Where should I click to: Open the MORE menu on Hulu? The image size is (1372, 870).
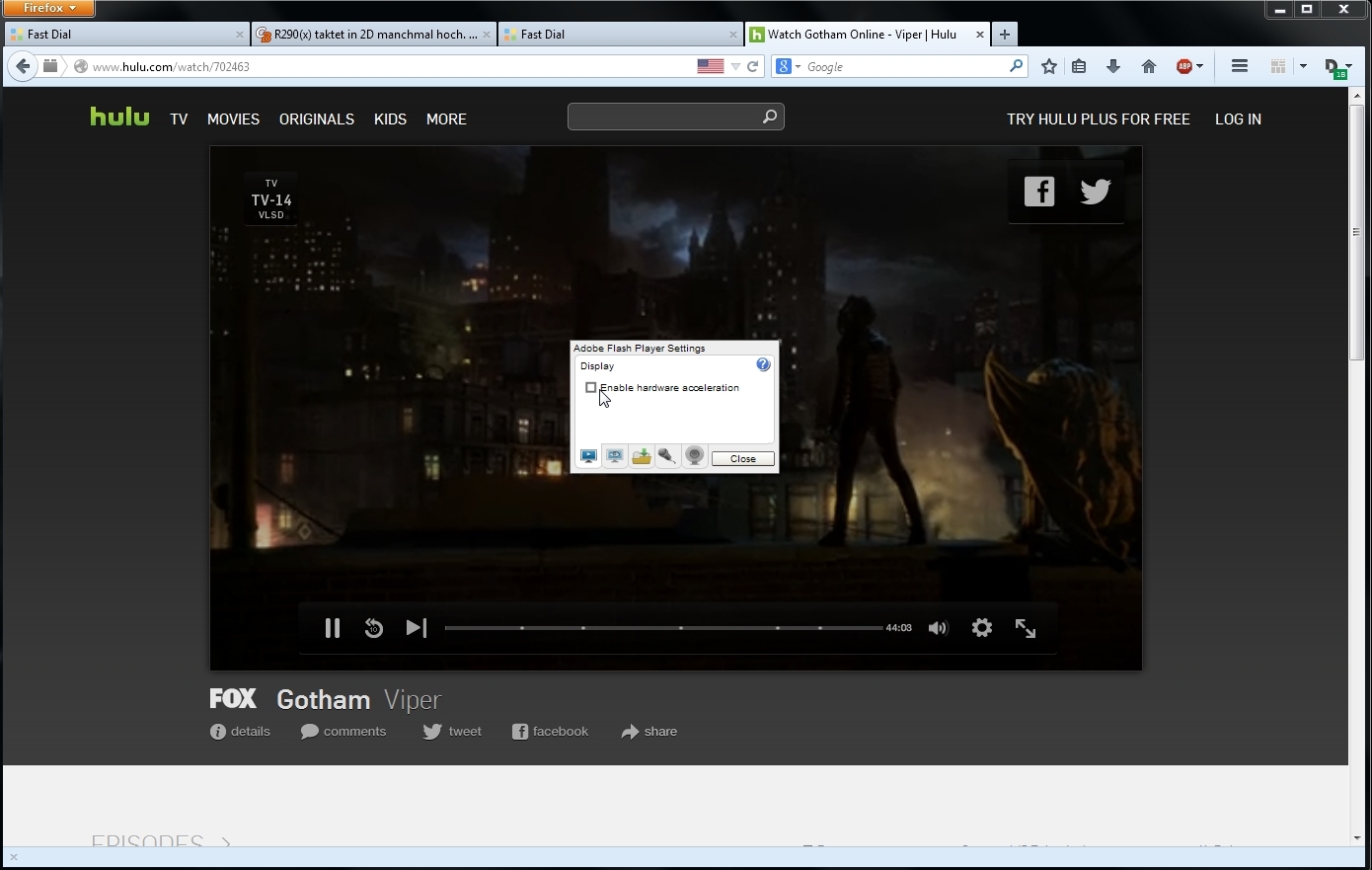(446, 119)
